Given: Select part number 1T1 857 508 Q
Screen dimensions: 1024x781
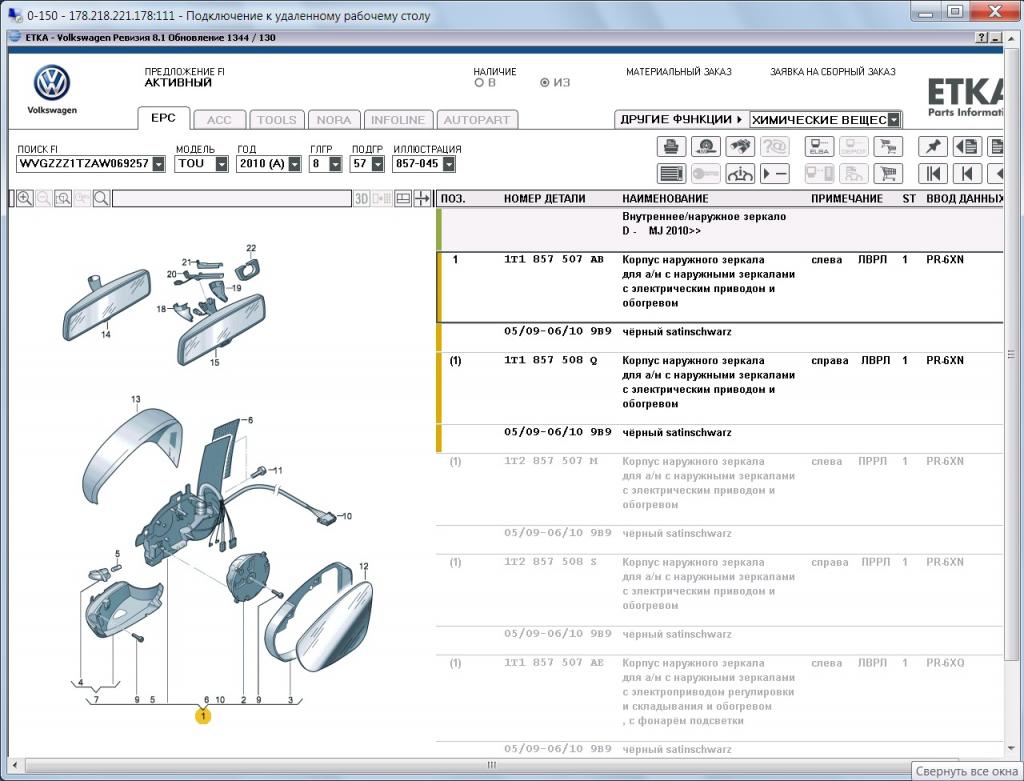Looking at the screenshot, I should [551, 360].
